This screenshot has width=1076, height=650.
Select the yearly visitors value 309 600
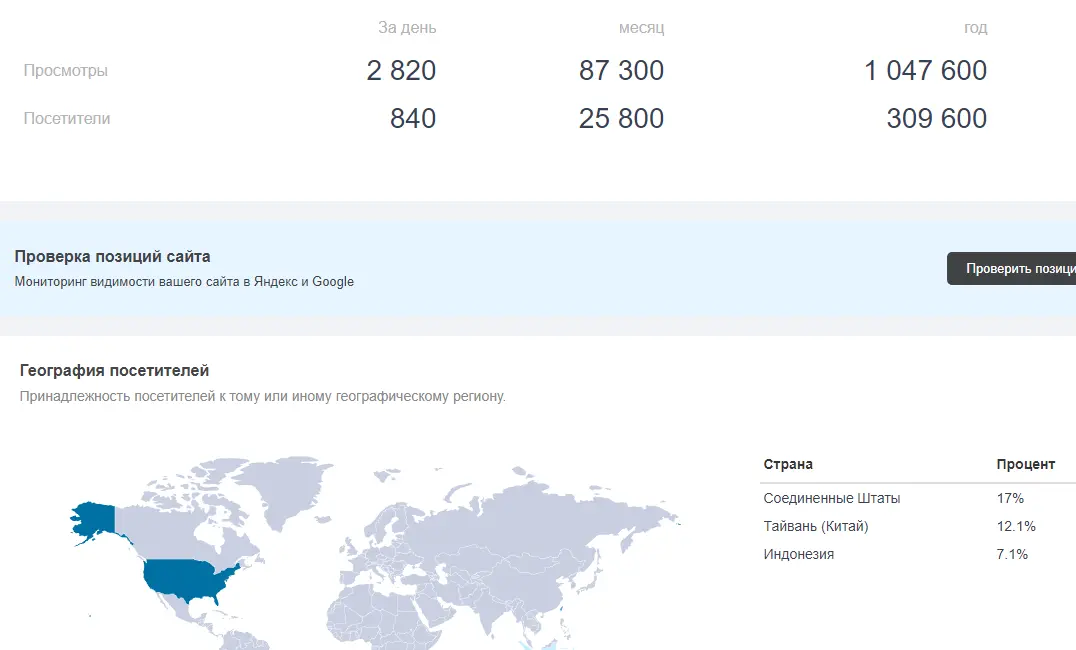tap(936, 118)
